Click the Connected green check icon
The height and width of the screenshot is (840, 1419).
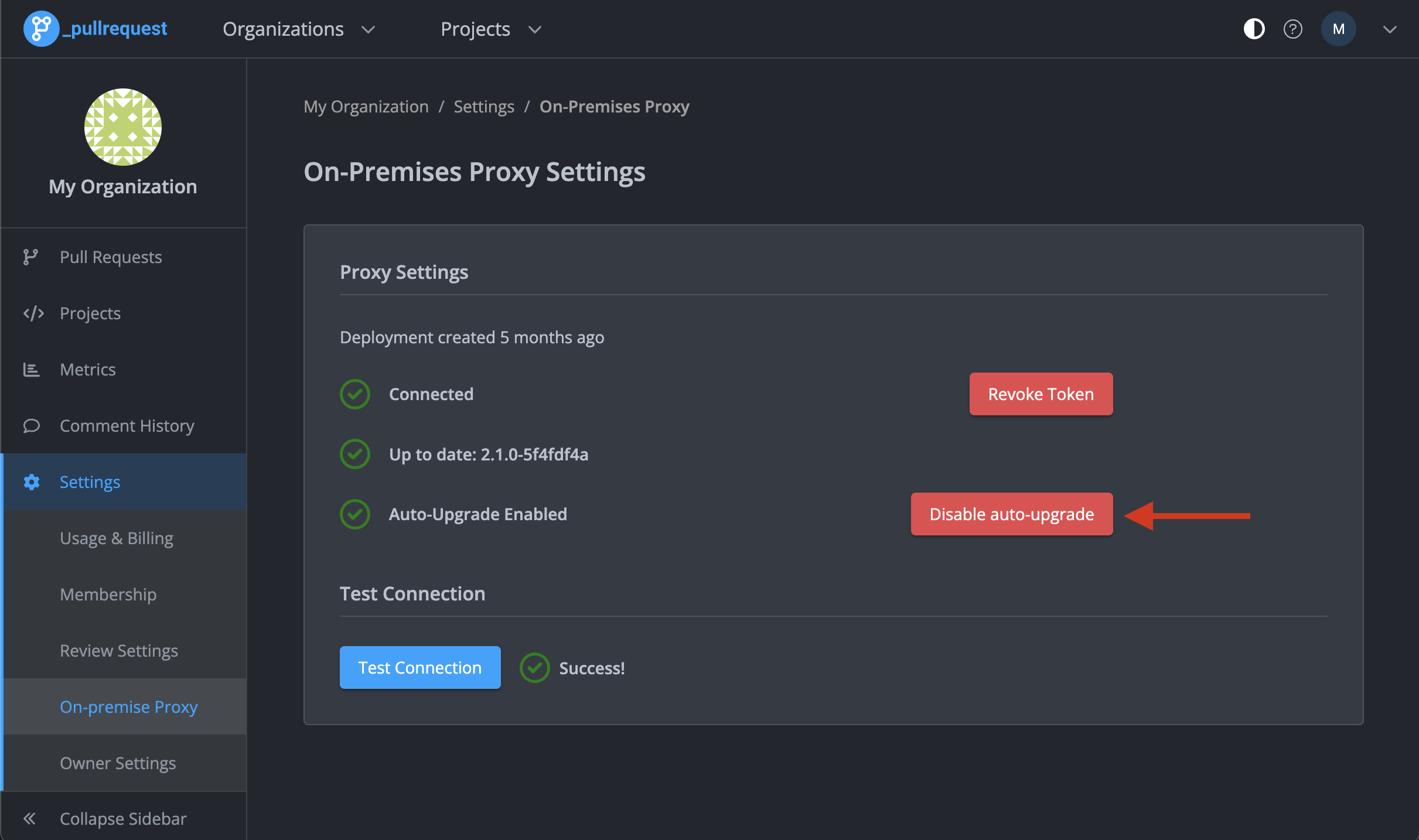(354, 394)
